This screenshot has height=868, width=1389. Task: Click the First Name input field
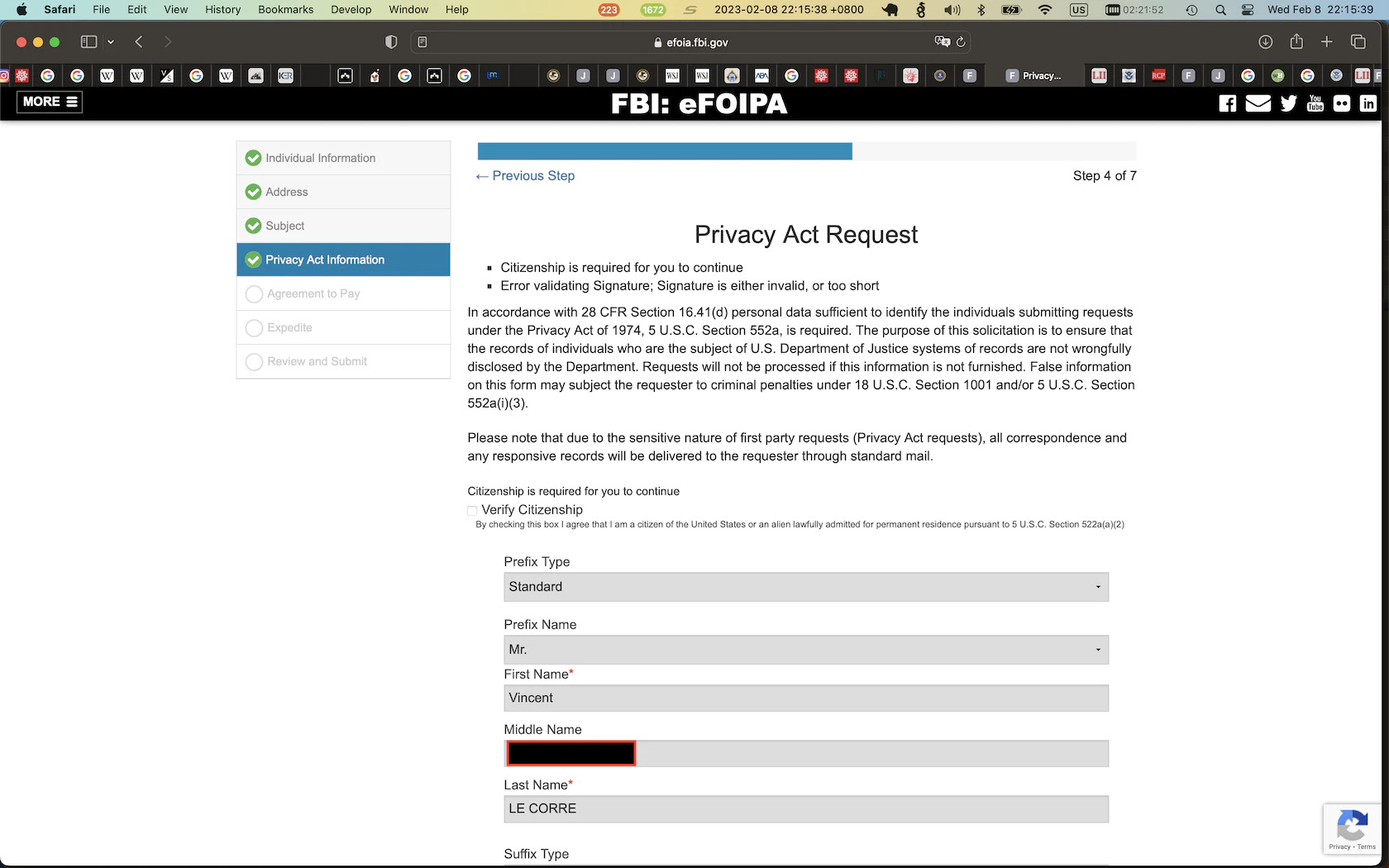point(805,699)
